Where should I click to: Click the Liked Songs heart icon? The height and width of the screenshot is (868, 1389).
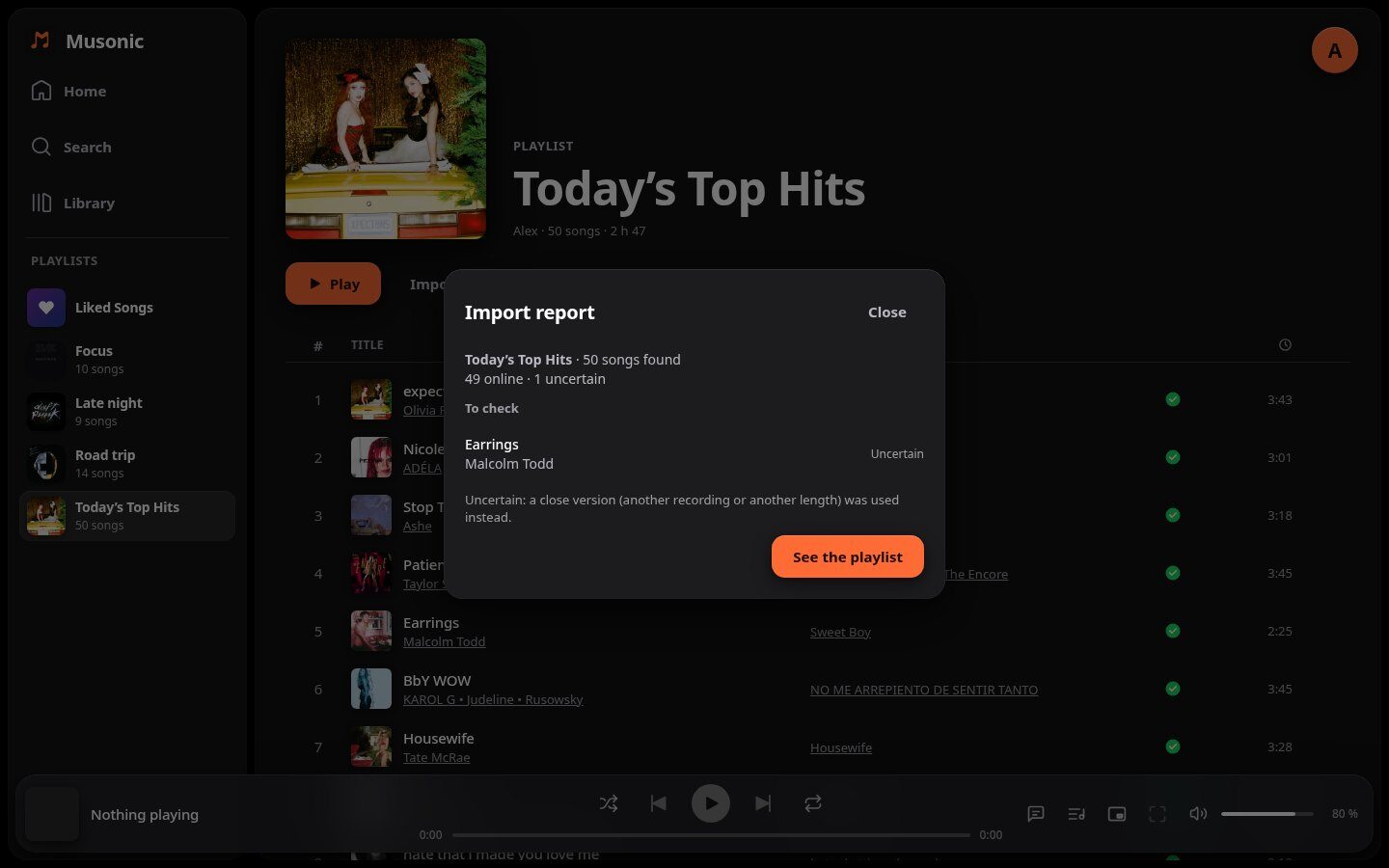46,308
